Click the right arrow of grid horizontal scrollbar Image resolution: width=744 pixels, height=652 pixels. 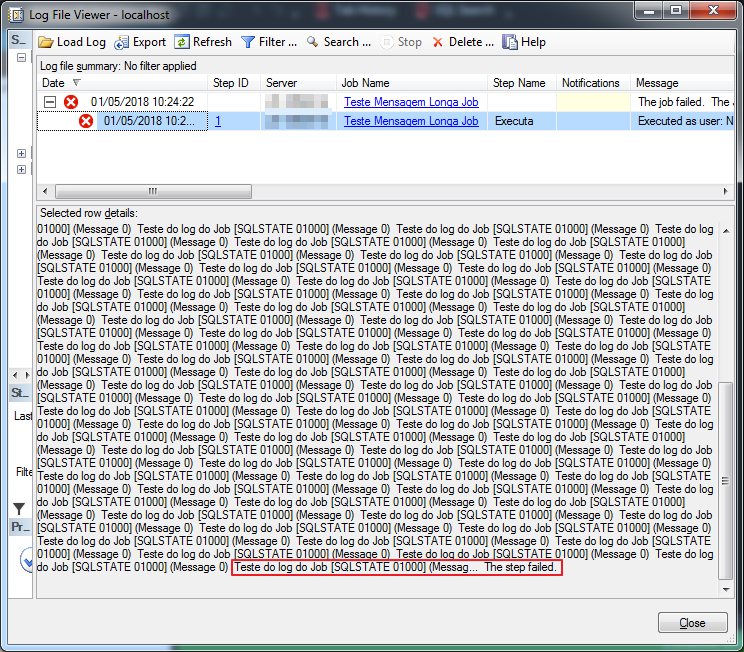point(725,191)
